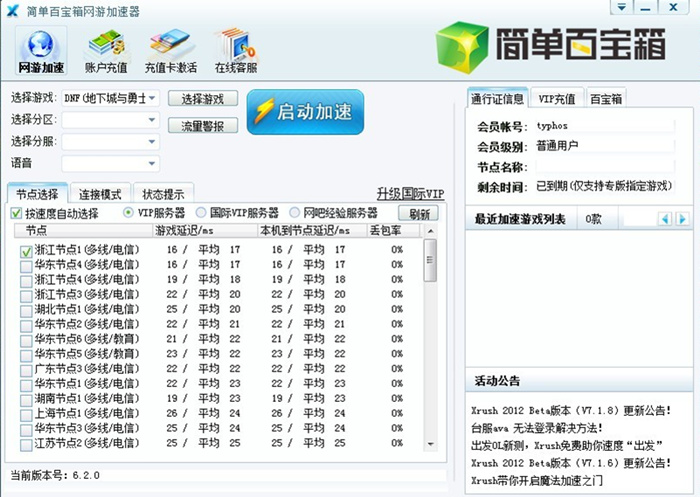Image resolution: width=700 pixels, height=497 pixels.
Task: Switch to the 状态提示 tab
Action: [163, 194]
